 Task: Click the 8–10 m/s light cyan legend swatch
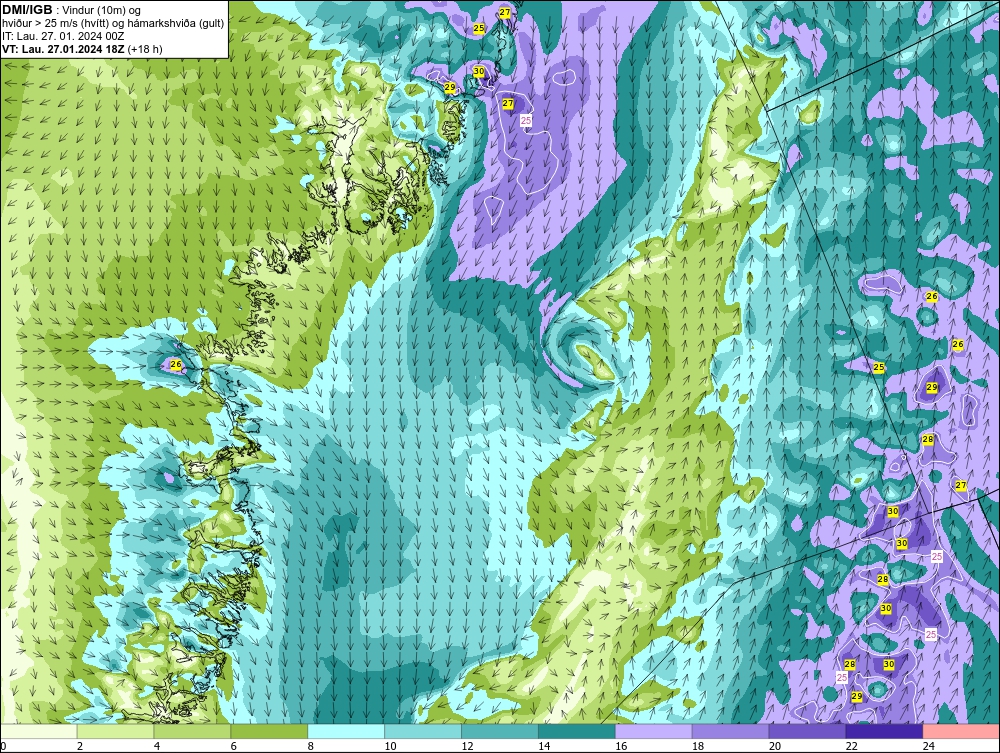(346, 731)
